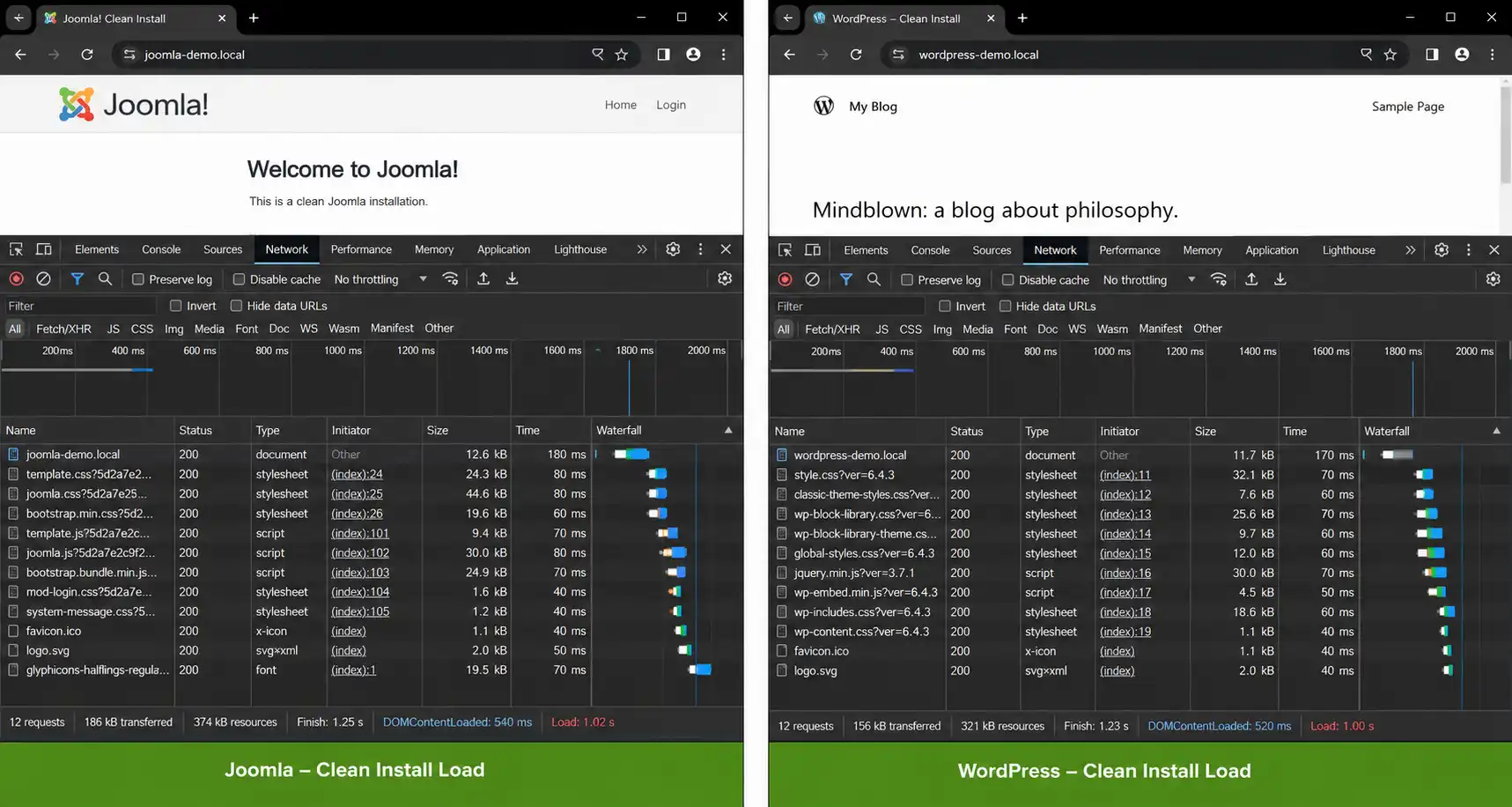This screenshot has height=807, width=1512.
Task: Export HAR download icon in WordPress DevTools
Action: point(1280,280)
